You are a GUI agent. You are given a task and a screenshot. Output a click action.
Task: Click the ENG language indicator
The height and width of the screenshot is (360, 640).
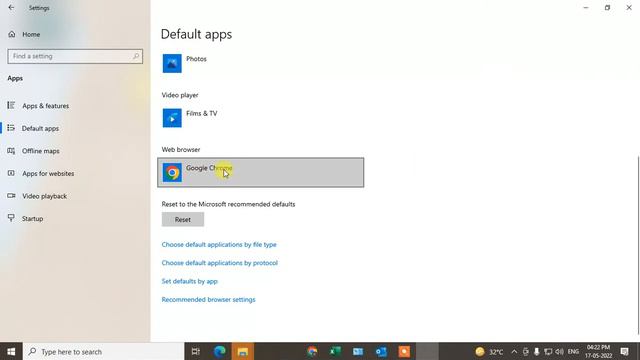point(573,351)
